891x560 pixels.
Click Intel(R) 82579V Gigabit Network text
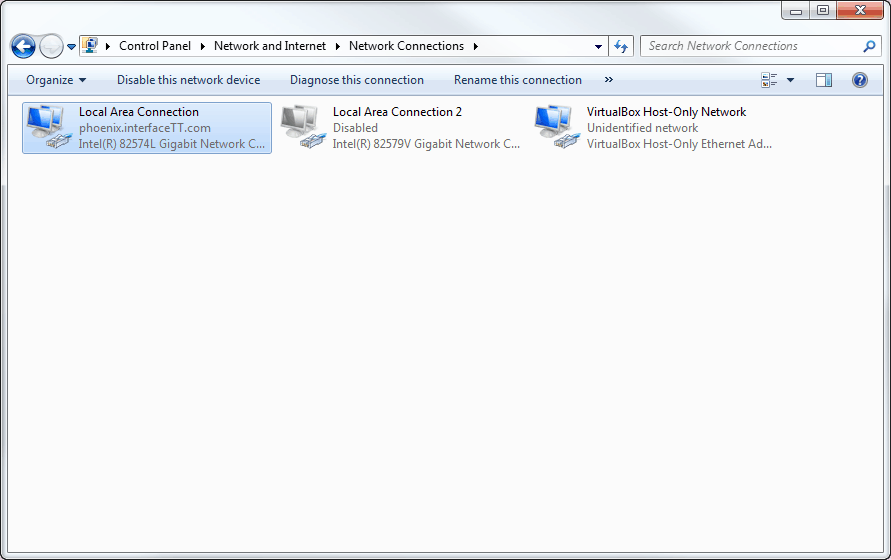[426, 144]
